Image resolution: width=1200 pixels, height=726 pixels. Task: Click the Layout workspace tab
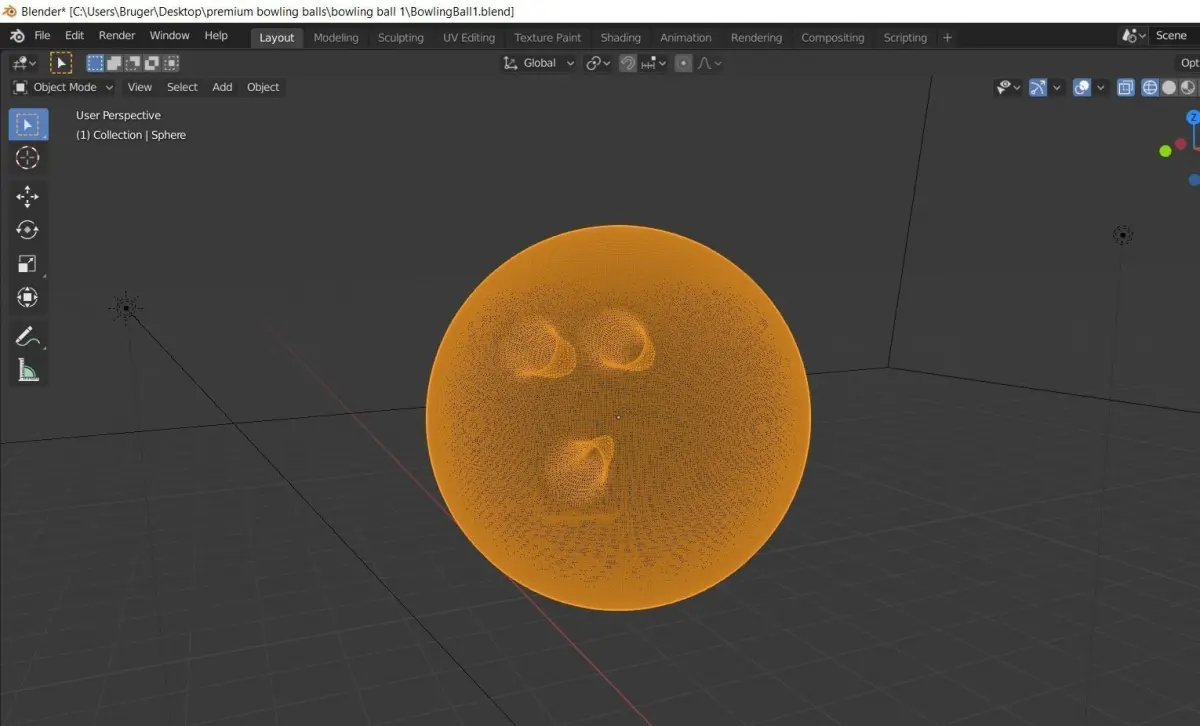point(276,37)
